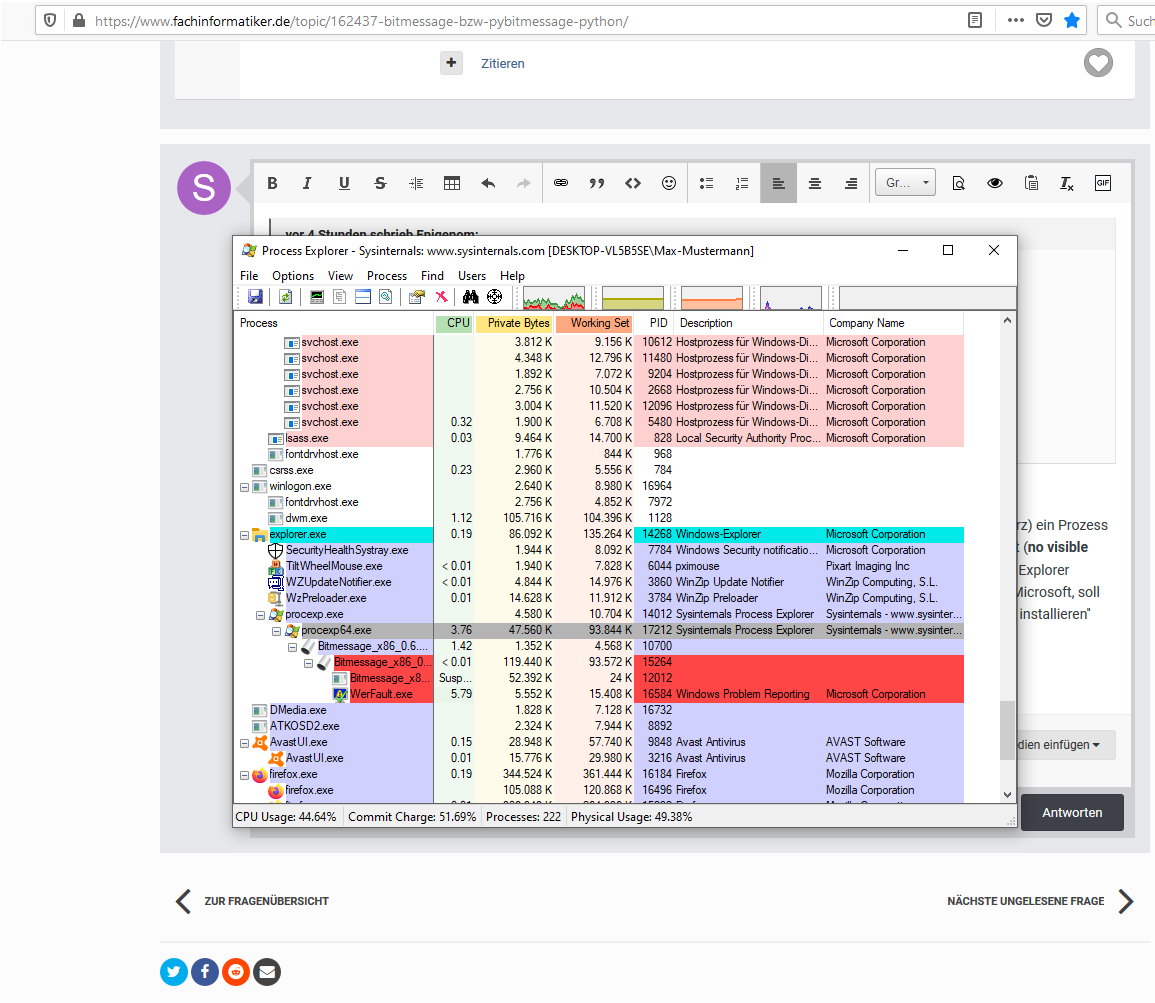Open the Users menu
This screenshot has height=1003, width=1155.
click(472, 275)
